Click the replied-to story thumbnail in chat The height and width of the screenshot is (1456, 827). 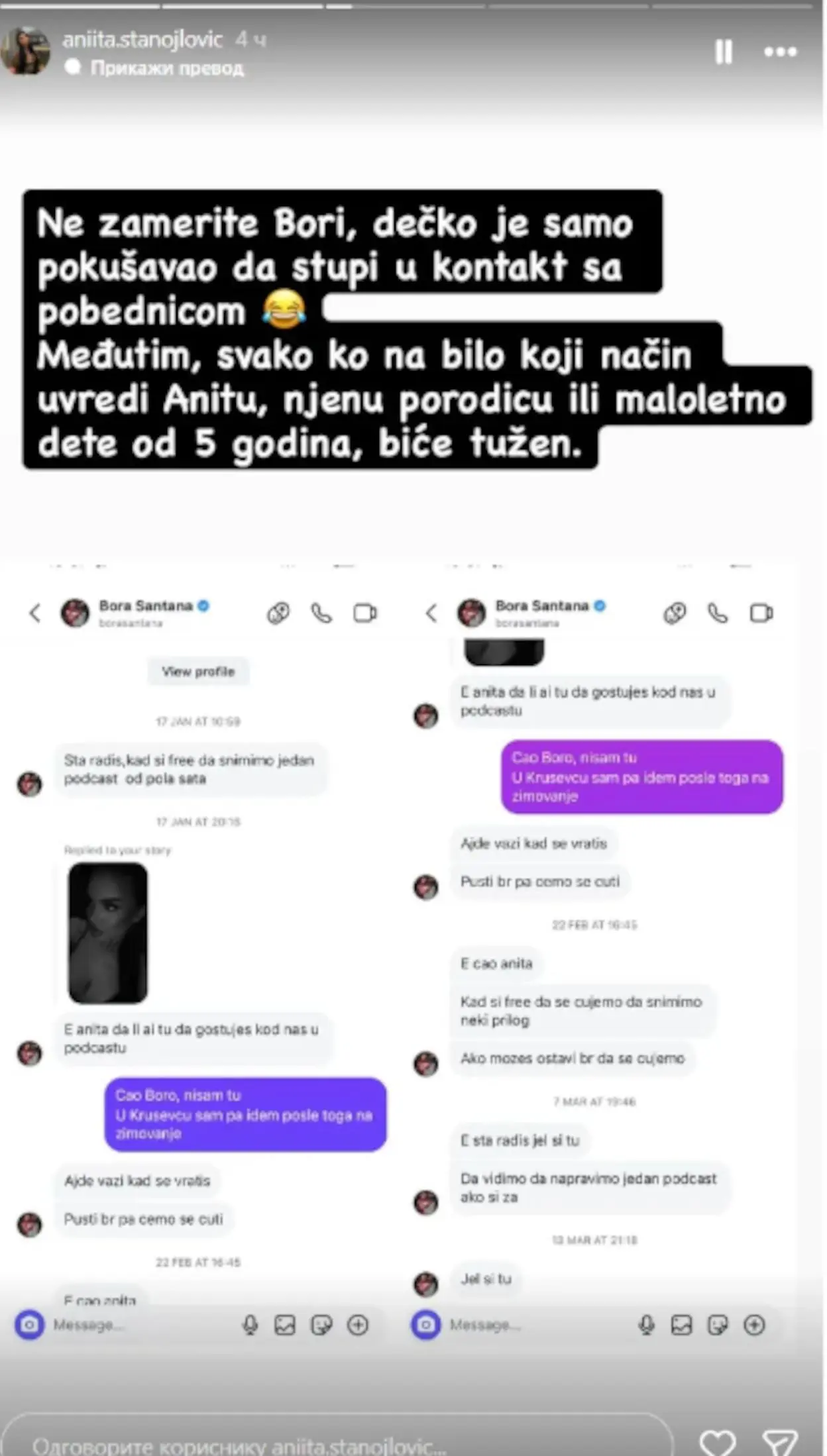[107, 933]
